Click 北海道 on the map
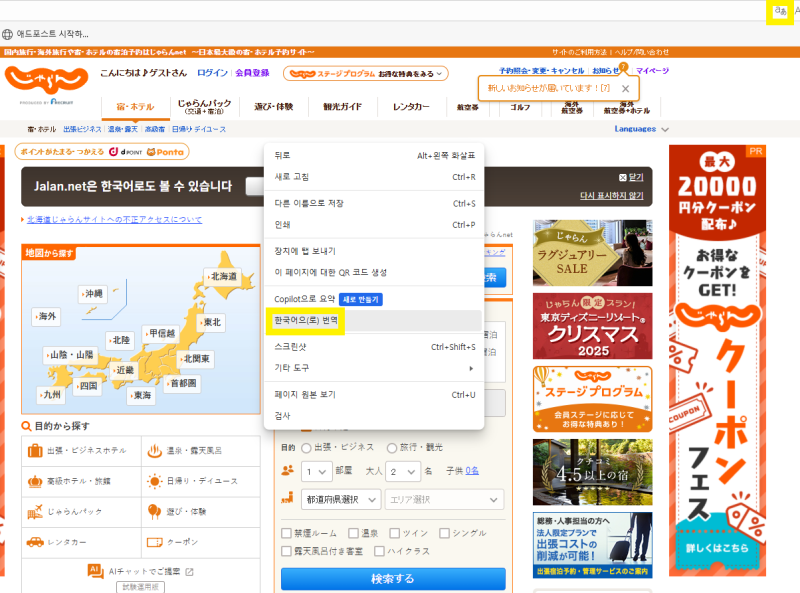Screen dimensions: 800x593 pos(222,276)
